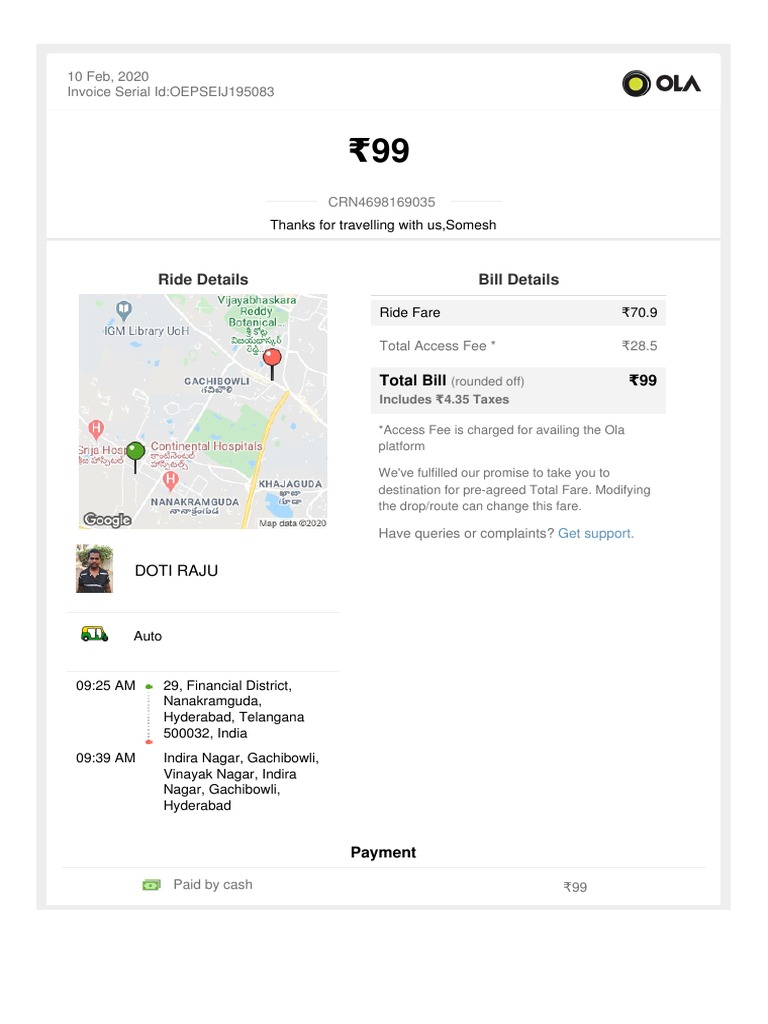
Task: Click the IGM Library UoH marker
Action: (x=124, y=309)
